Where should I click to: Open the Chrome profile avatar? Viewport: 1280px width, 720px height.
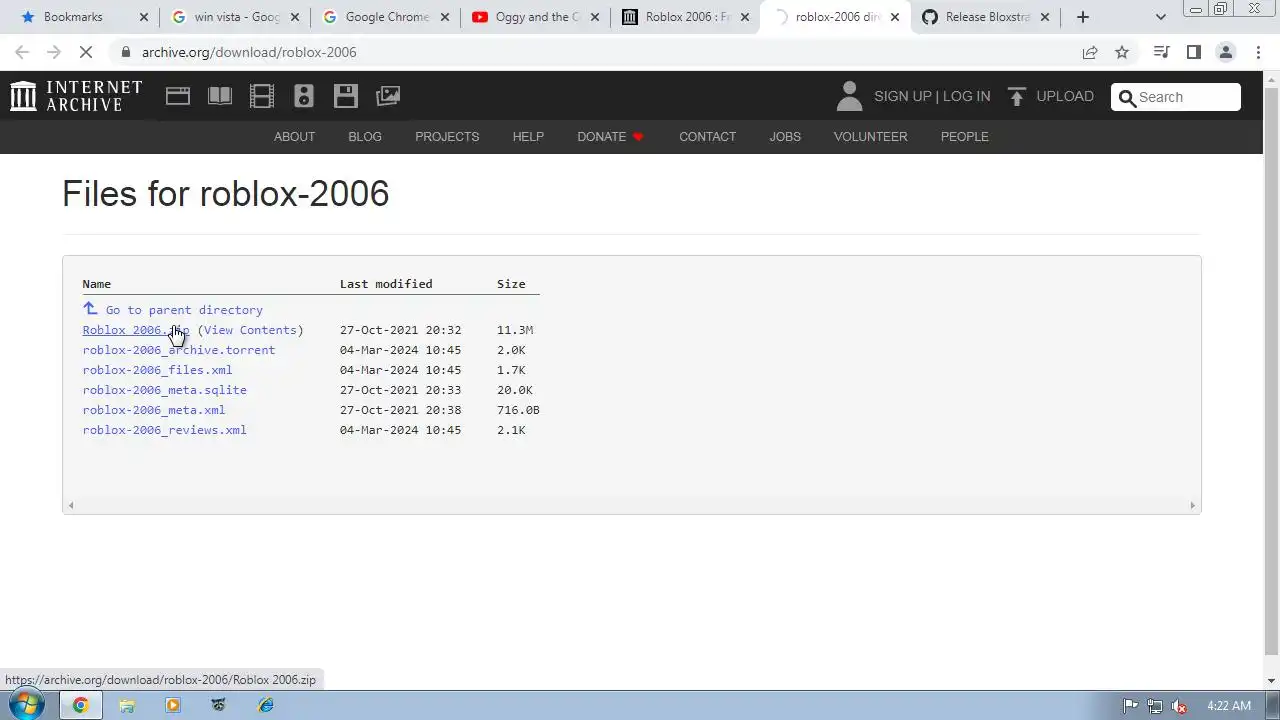tap(1226, 52)
